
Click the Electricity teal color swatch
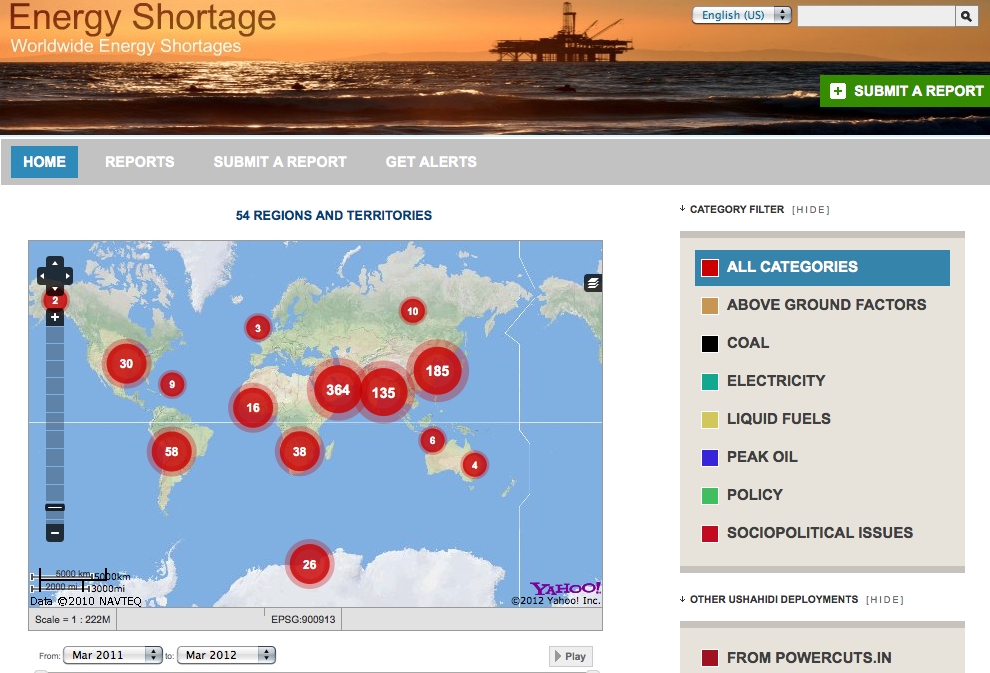[710, 382]
